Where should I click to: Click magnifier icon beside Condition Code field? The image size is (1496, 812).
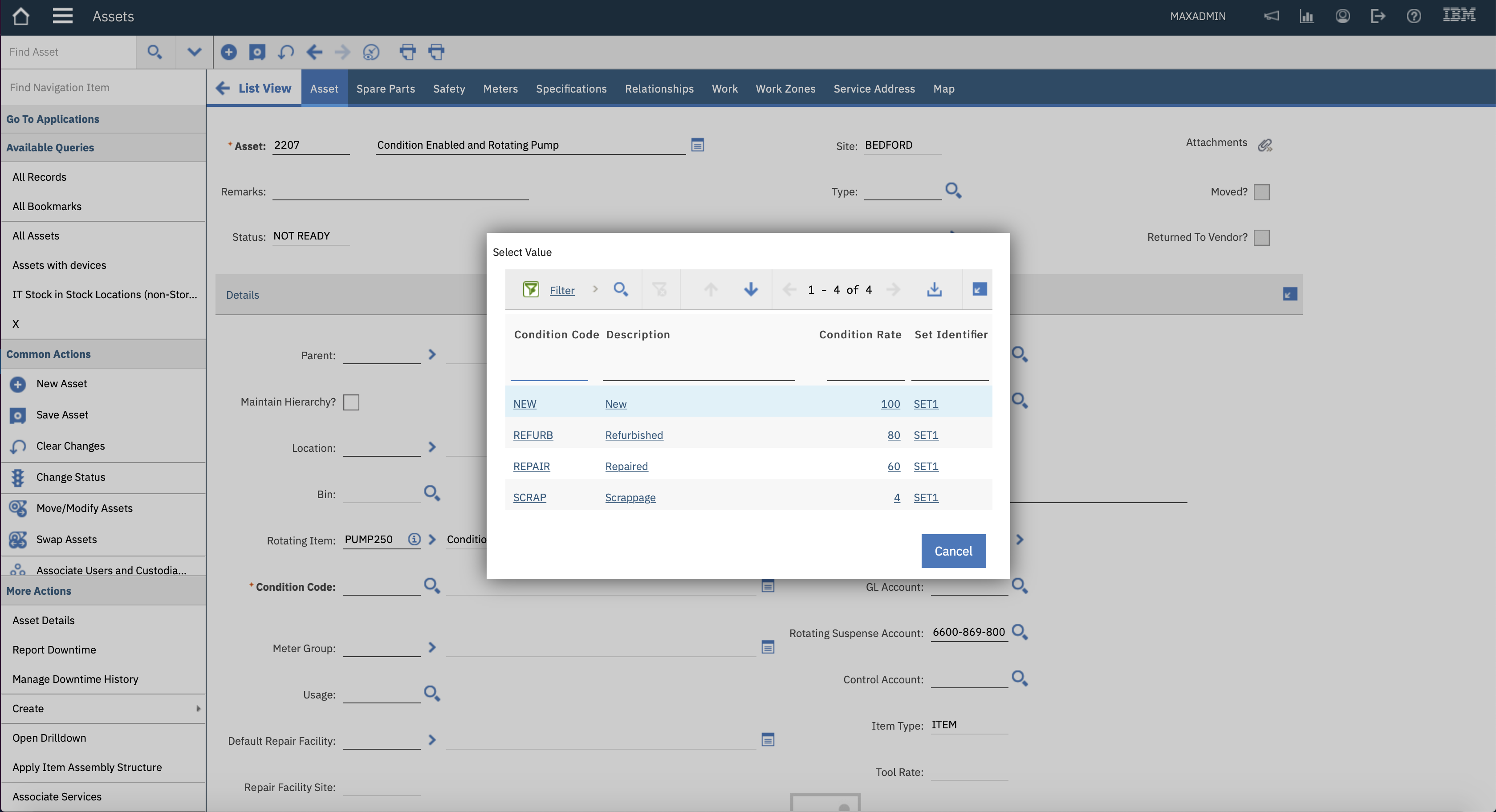[431, 585]
